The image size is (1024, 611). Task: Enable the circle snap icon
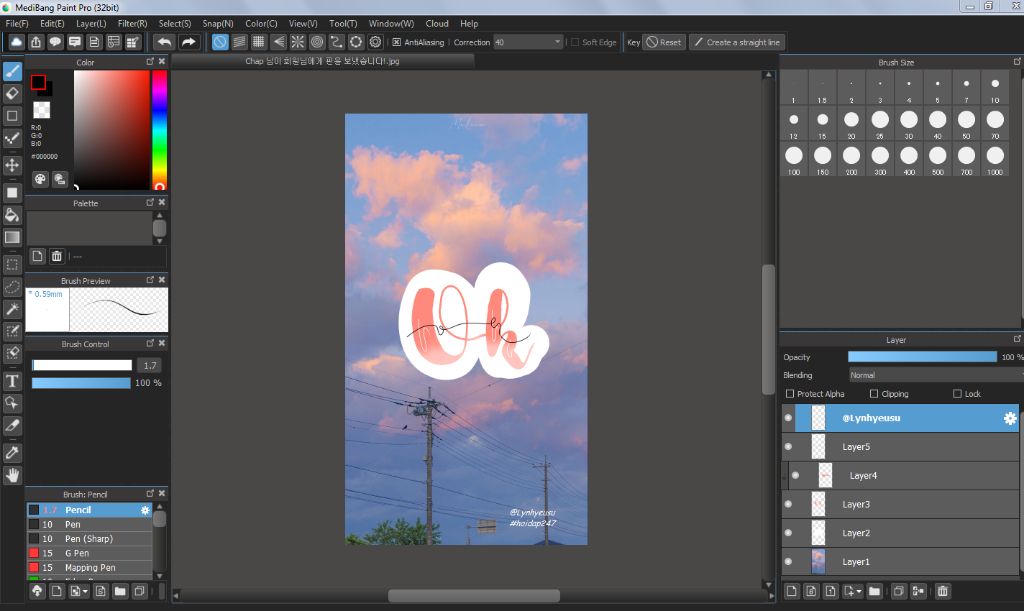click(317, 42)
